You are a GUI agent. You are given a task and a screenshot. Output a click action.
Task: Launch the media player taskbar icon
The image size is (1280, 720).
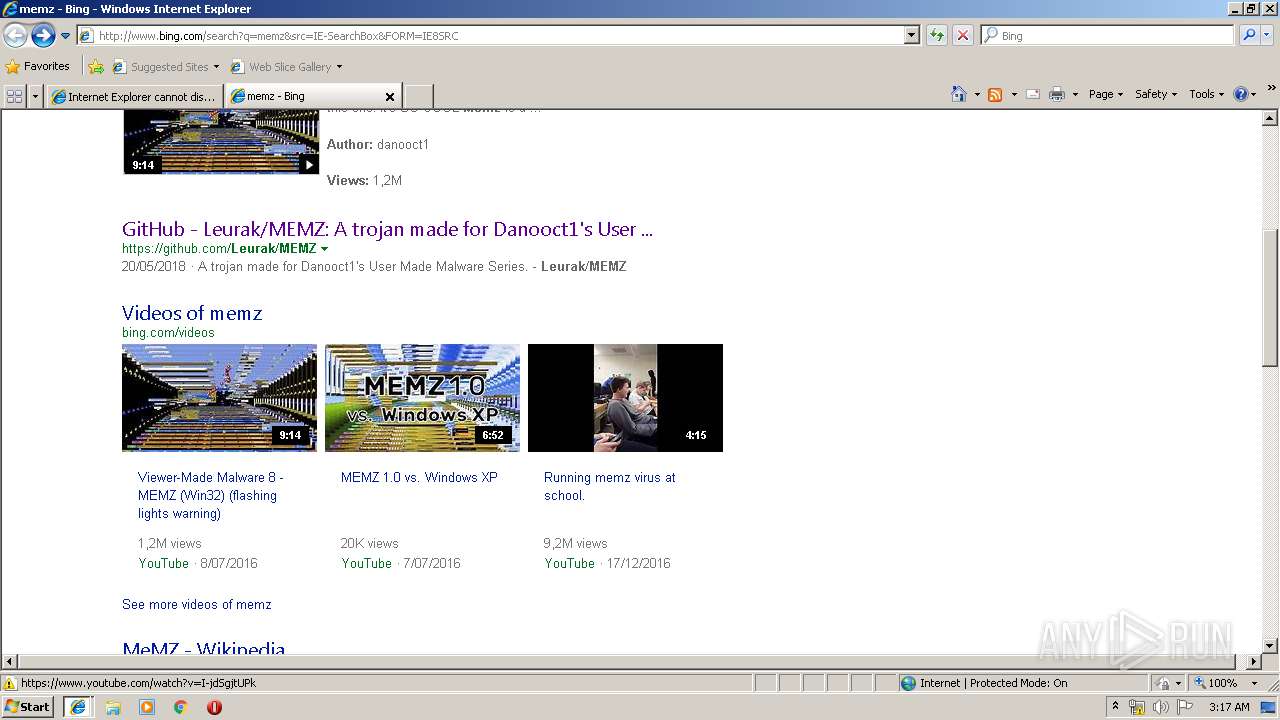pos(147,707)
